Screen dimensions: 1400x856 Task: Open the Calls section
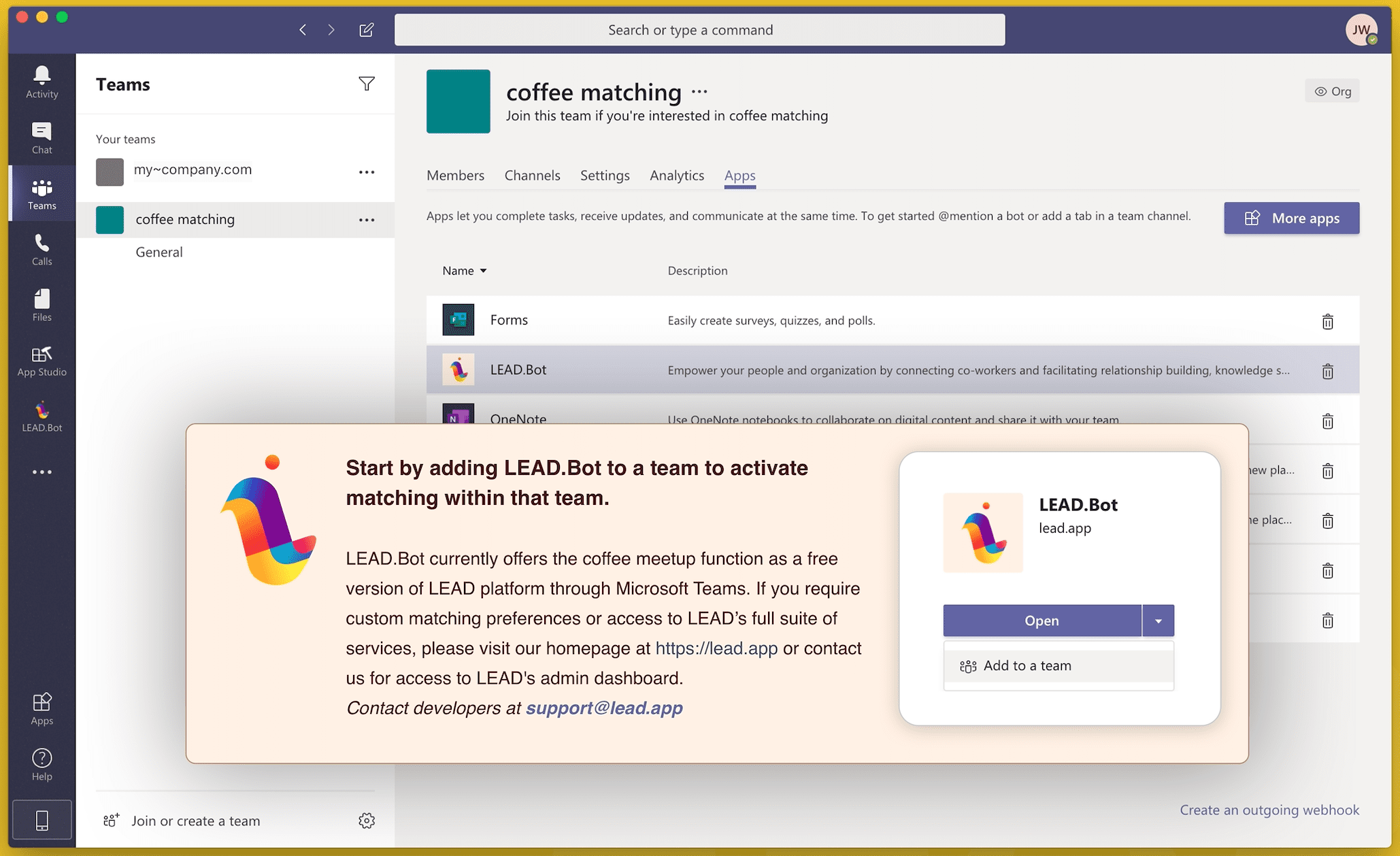coord(41,249)
